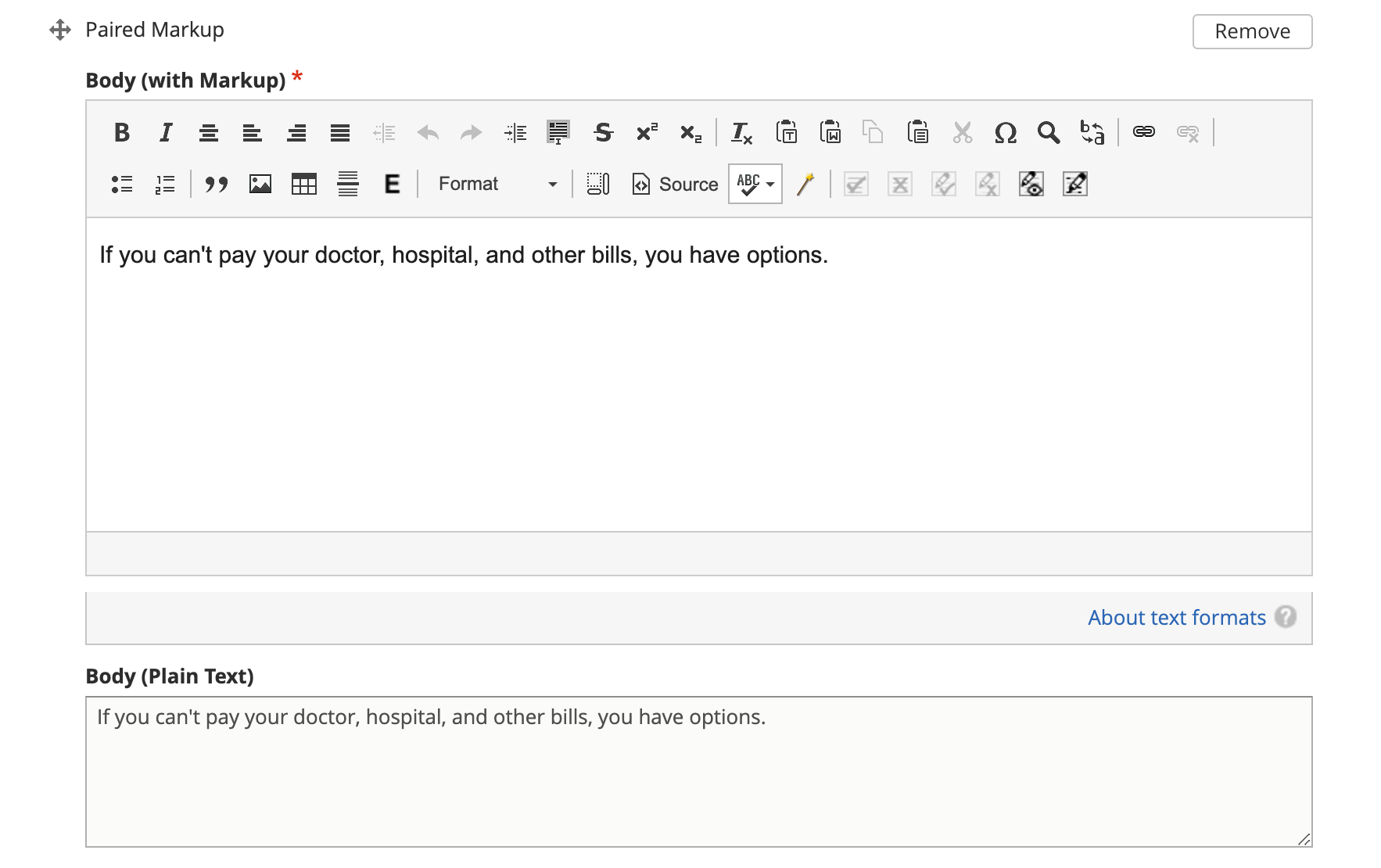Open the About text formats link

(x=1176, y=618)
